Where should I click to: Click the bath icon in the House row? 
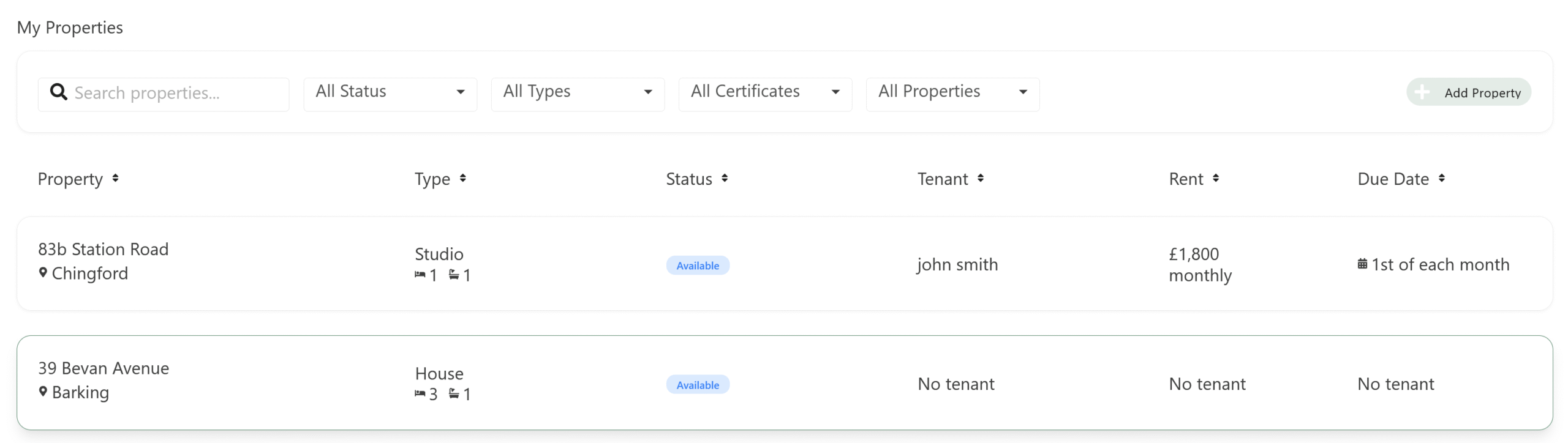[454, 394]
